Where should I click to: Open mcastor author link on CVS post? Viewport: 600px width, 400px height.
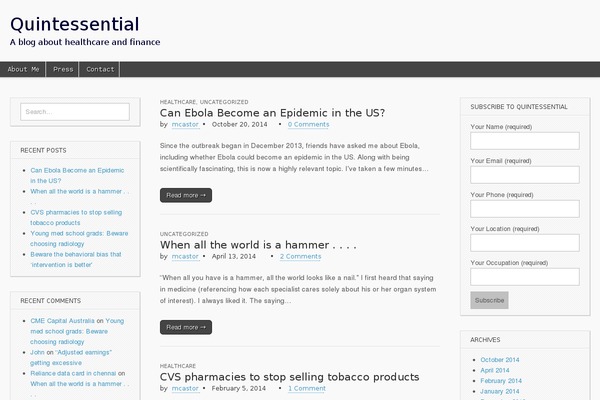tap(185, 389)
